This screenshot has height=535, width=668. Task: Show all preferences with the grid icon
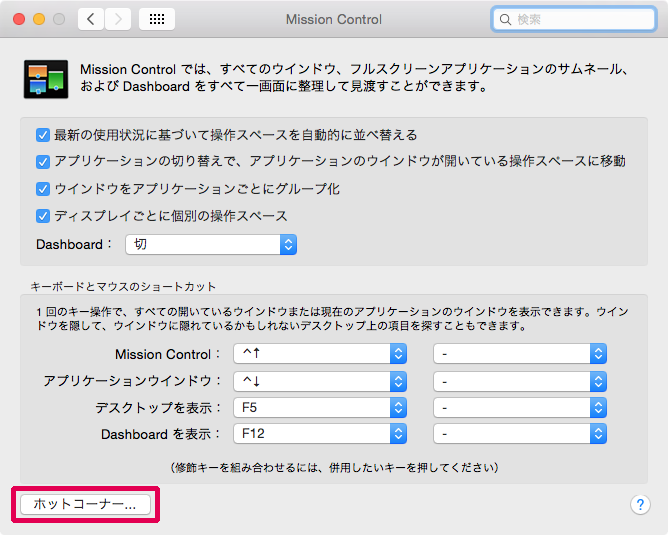157,19
